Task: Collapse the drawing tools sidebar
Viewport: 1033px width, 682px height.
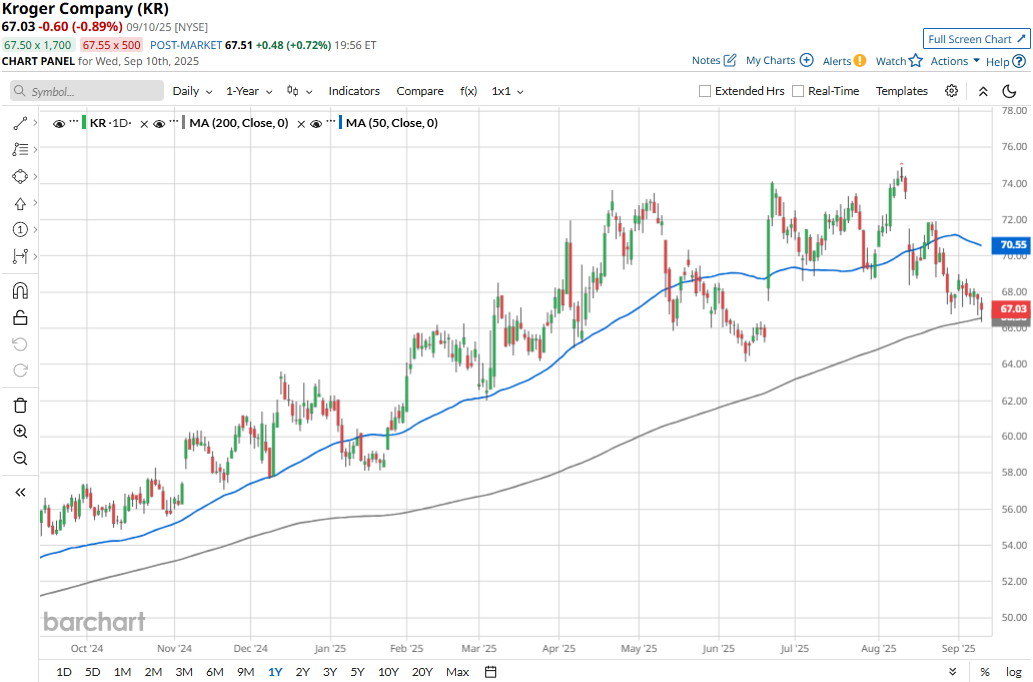Action: click(x=20, y=492)
